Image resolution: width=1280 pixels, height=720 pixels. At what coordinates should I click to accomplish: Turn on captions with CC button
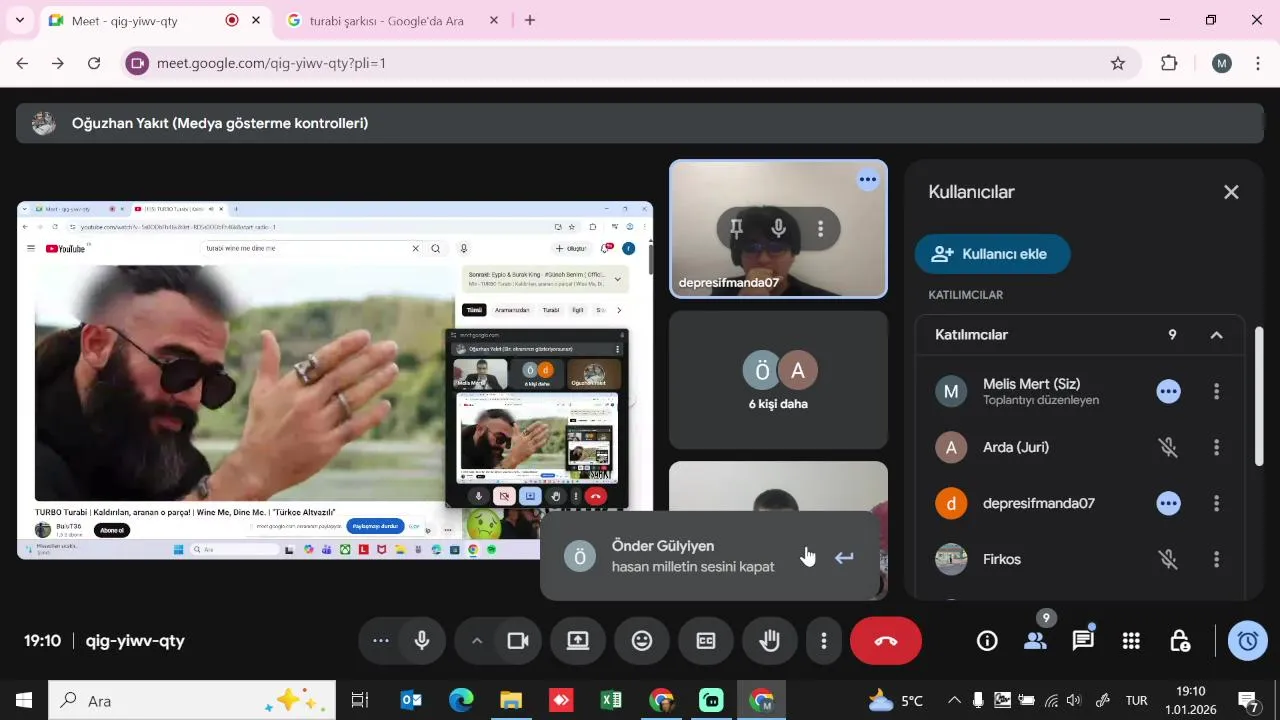[706, 641]
